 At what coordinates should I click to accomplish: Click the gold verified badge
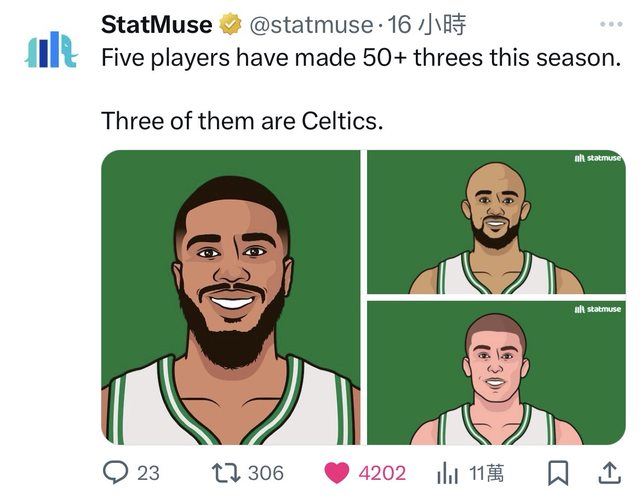point(229,24)
